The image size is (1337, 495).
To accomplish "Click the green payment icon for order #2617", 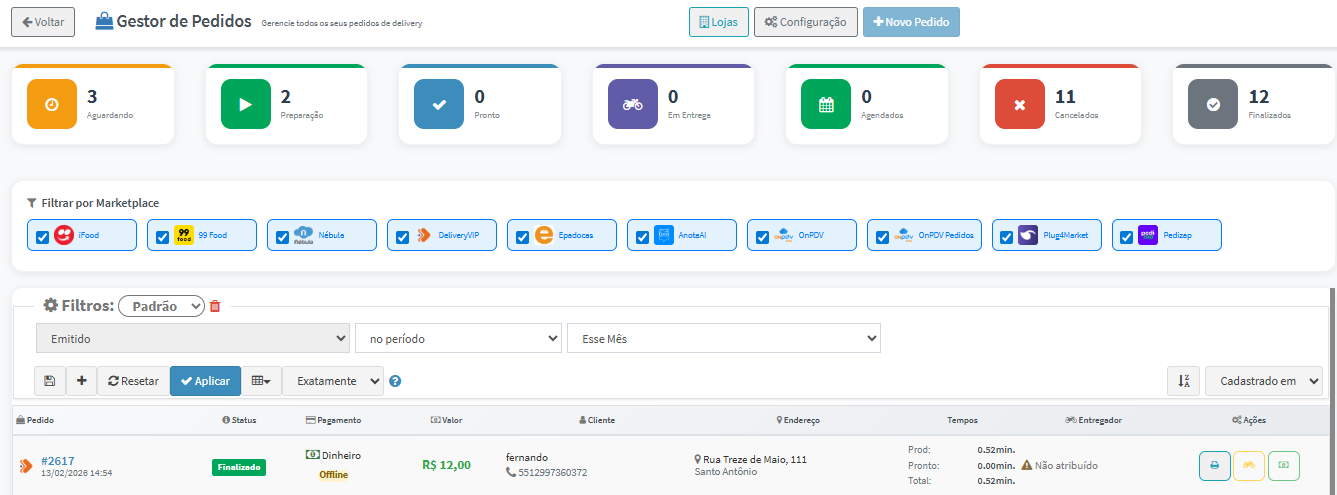I will pyautogui.click(x=1283, y=465).
